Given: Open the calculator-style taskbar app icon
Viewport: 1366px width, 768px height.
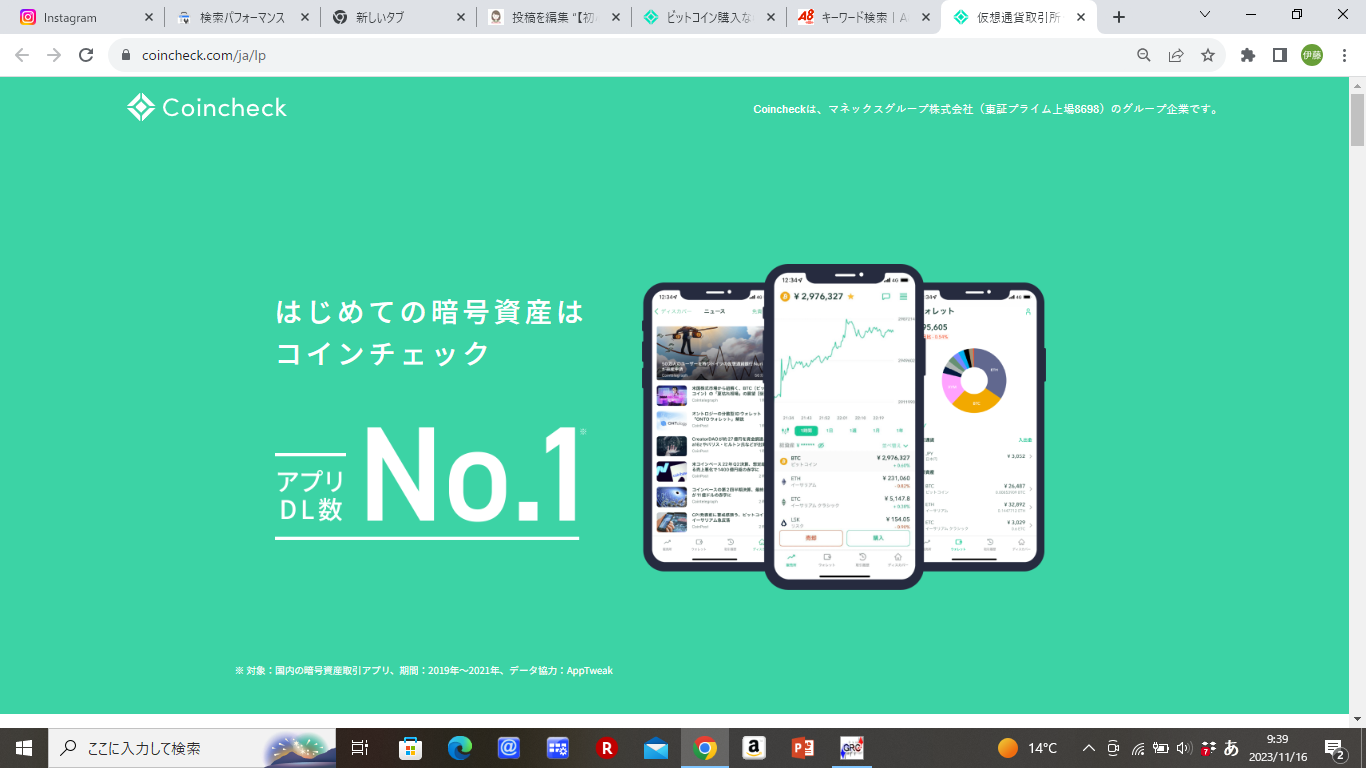Looking at the screenshot, I should [x=557, y=748].
